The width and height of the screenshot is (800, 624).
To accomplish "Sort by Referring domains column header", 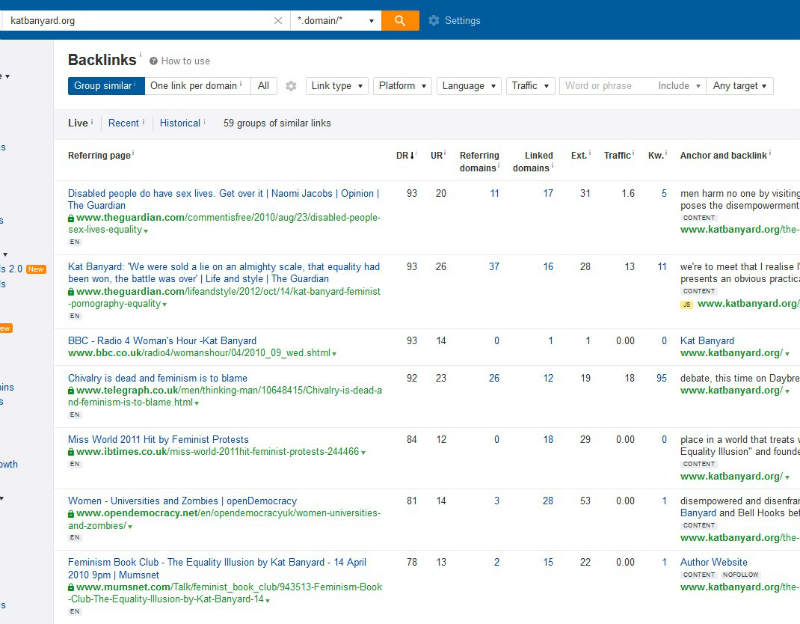I will (479, 161).
